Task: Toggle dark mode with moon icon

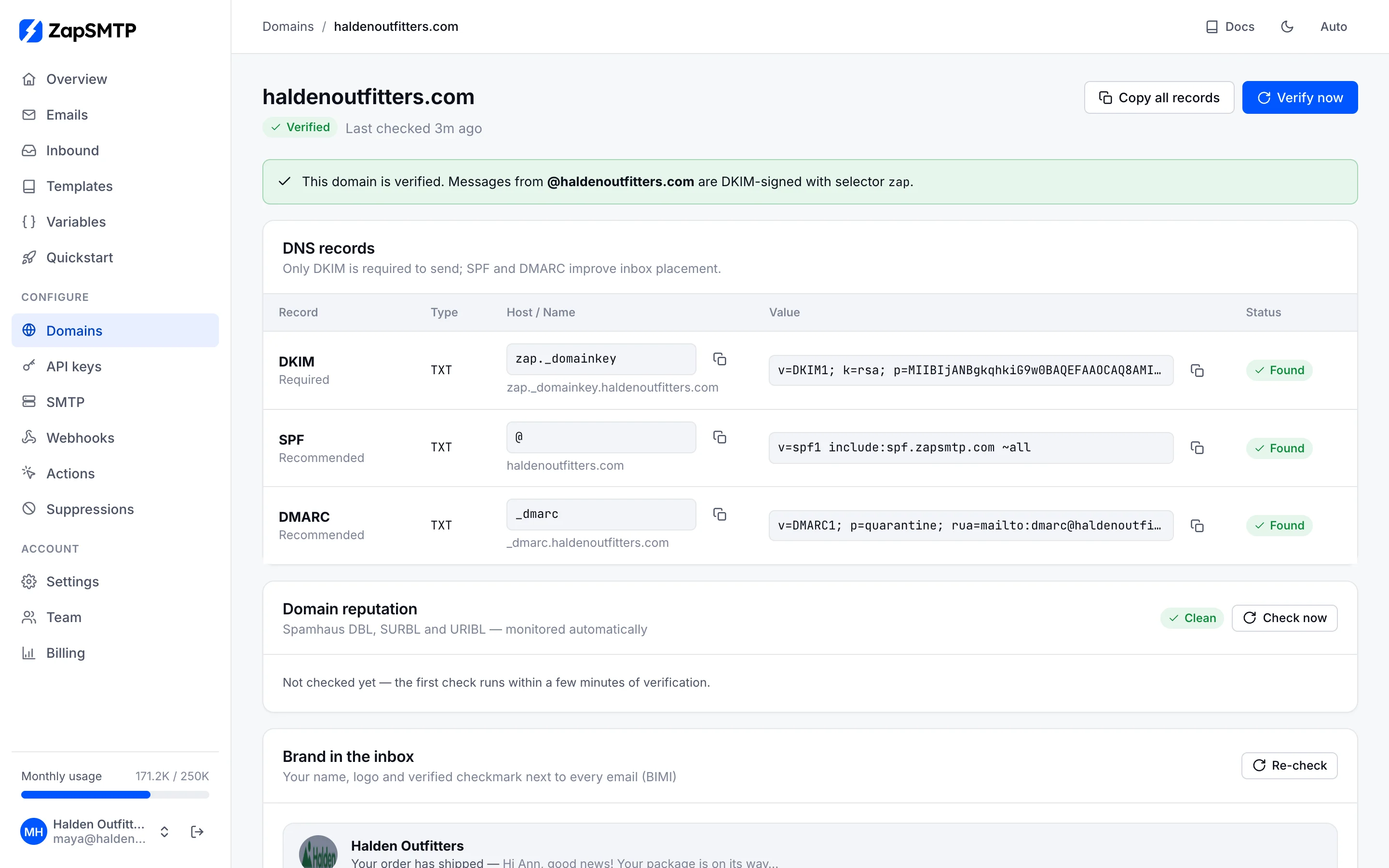Action: click(1287, 27)
